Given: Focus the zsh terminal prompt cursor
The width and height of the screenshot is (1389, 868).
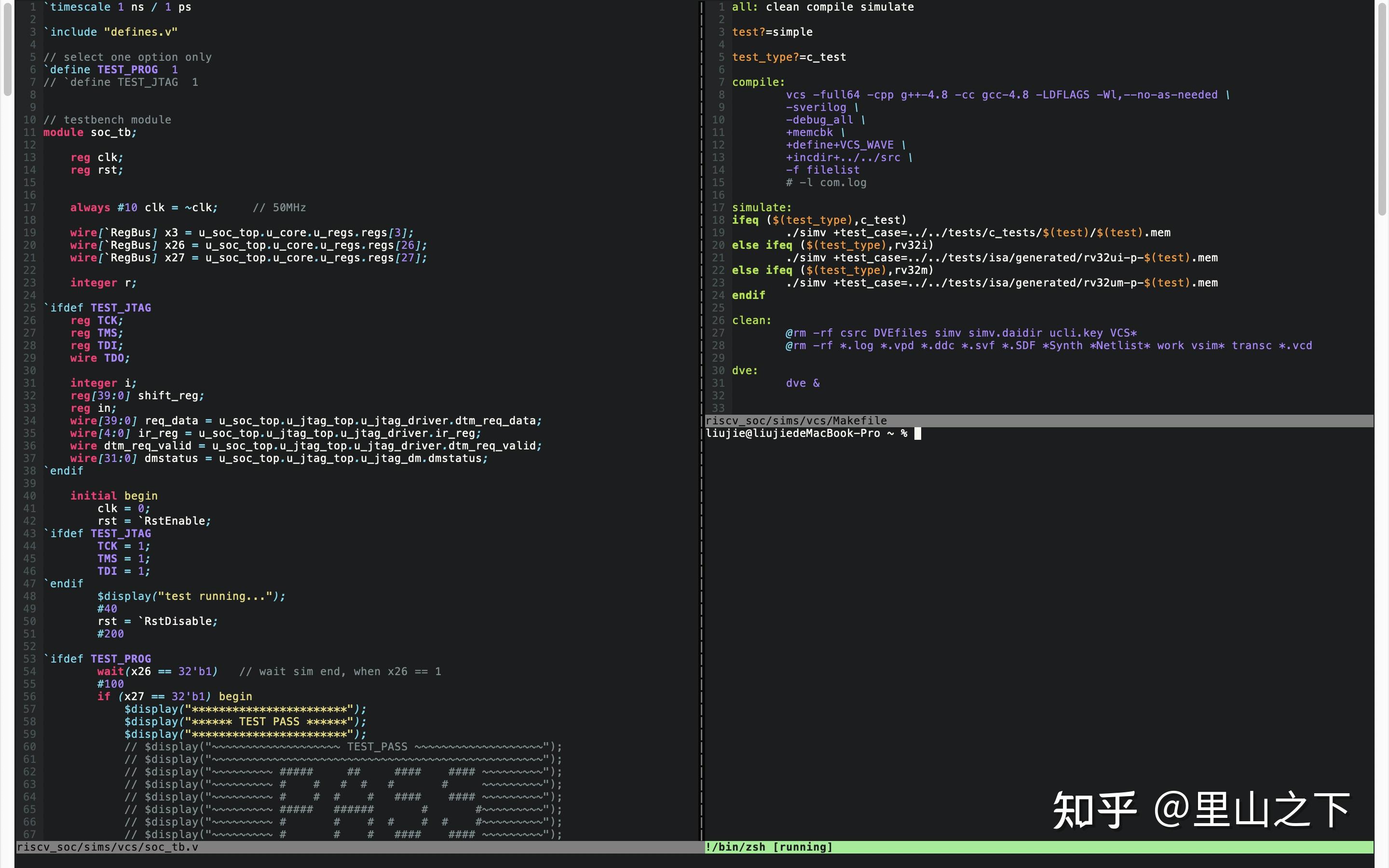Looking at the screenshot, I should click(917, 434).
